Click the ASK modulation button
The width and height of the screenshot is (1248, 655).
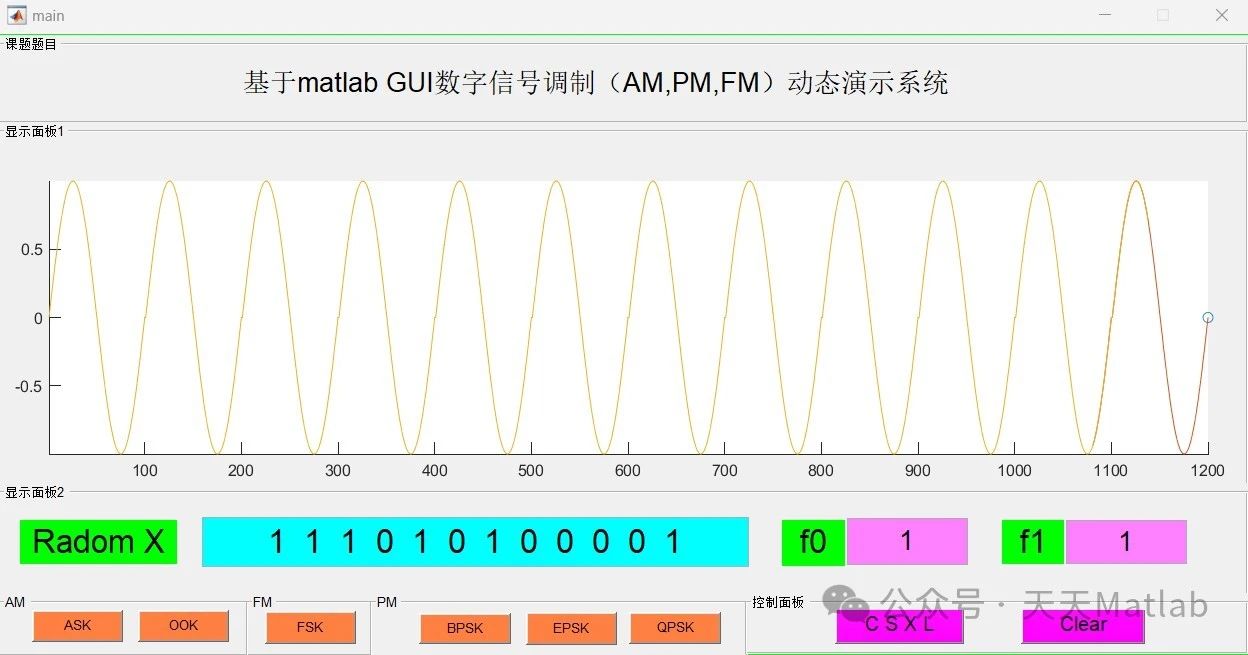pyautogui.click(x=77, y=626)
